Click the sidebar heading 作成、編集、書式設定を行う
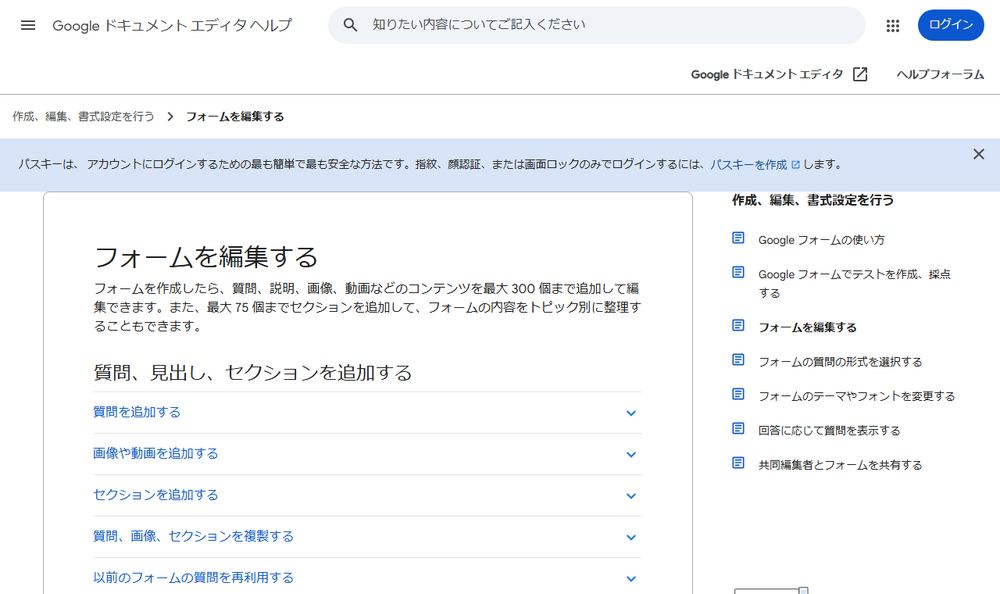The width and height of the screenshot is (1000, 594). [812, 200]
